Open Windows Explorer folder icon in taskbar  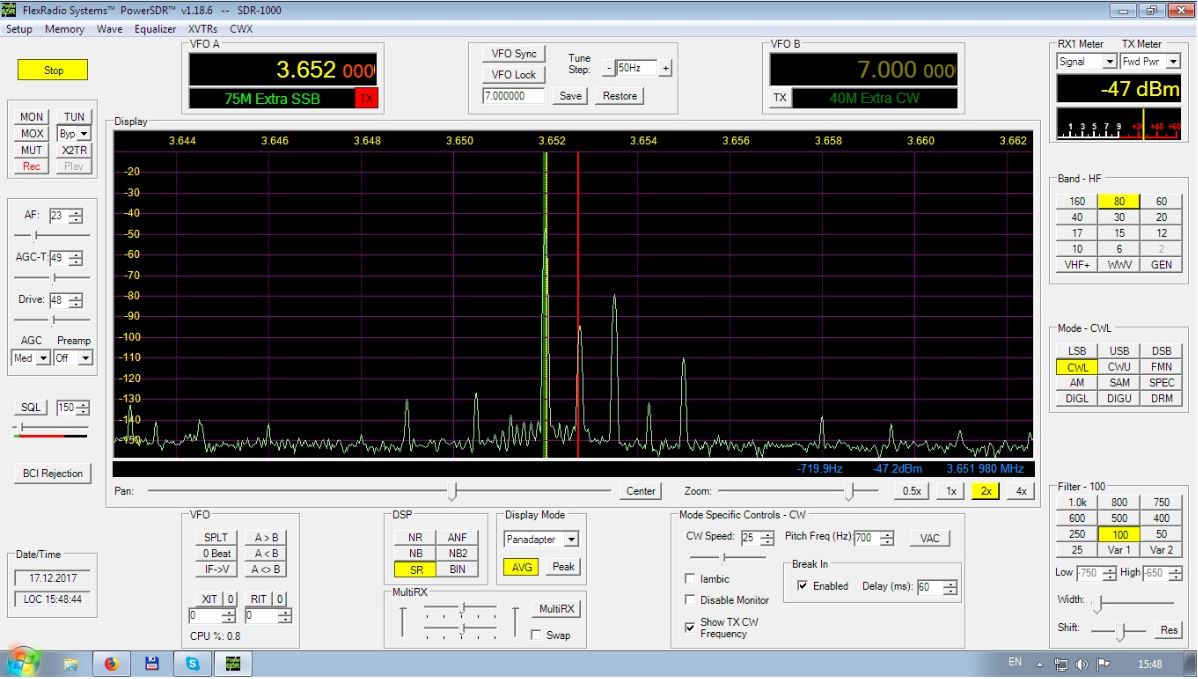click(71, 664)
